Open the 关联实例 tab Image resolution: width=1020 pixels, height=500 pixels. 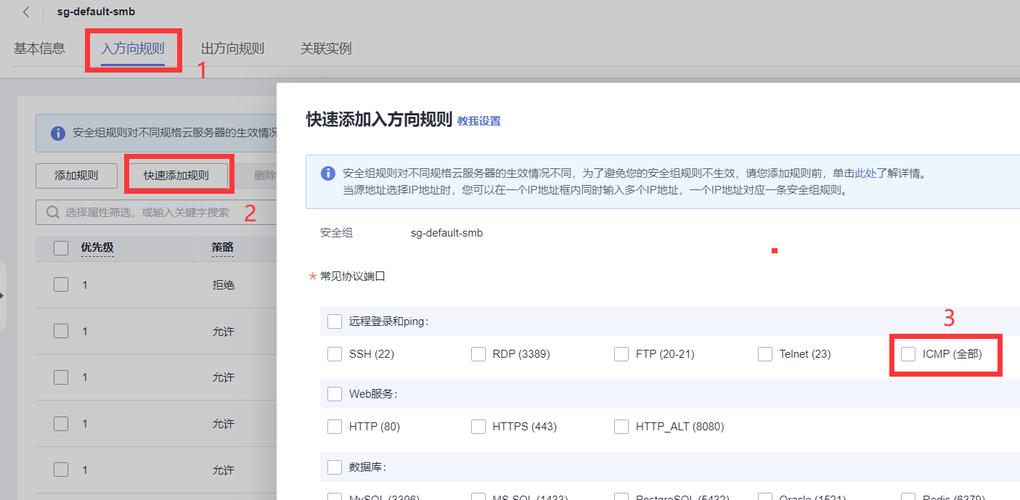pos(326,49)
